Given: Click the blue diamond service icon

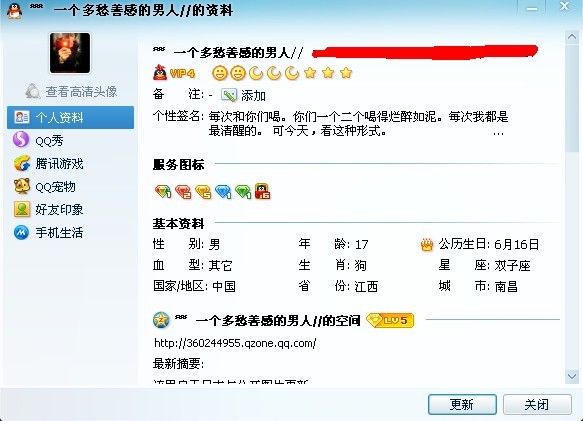Looking at the screenshot, I should point(223,192).
